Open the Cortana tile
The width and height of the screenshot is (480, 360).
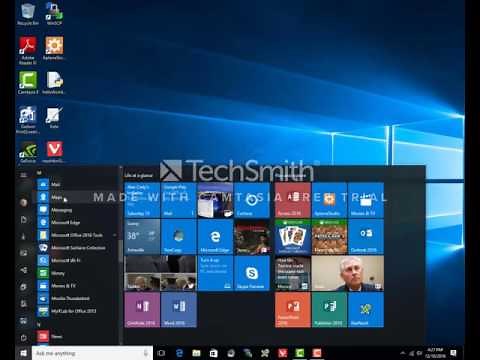(x=252, y=200)
